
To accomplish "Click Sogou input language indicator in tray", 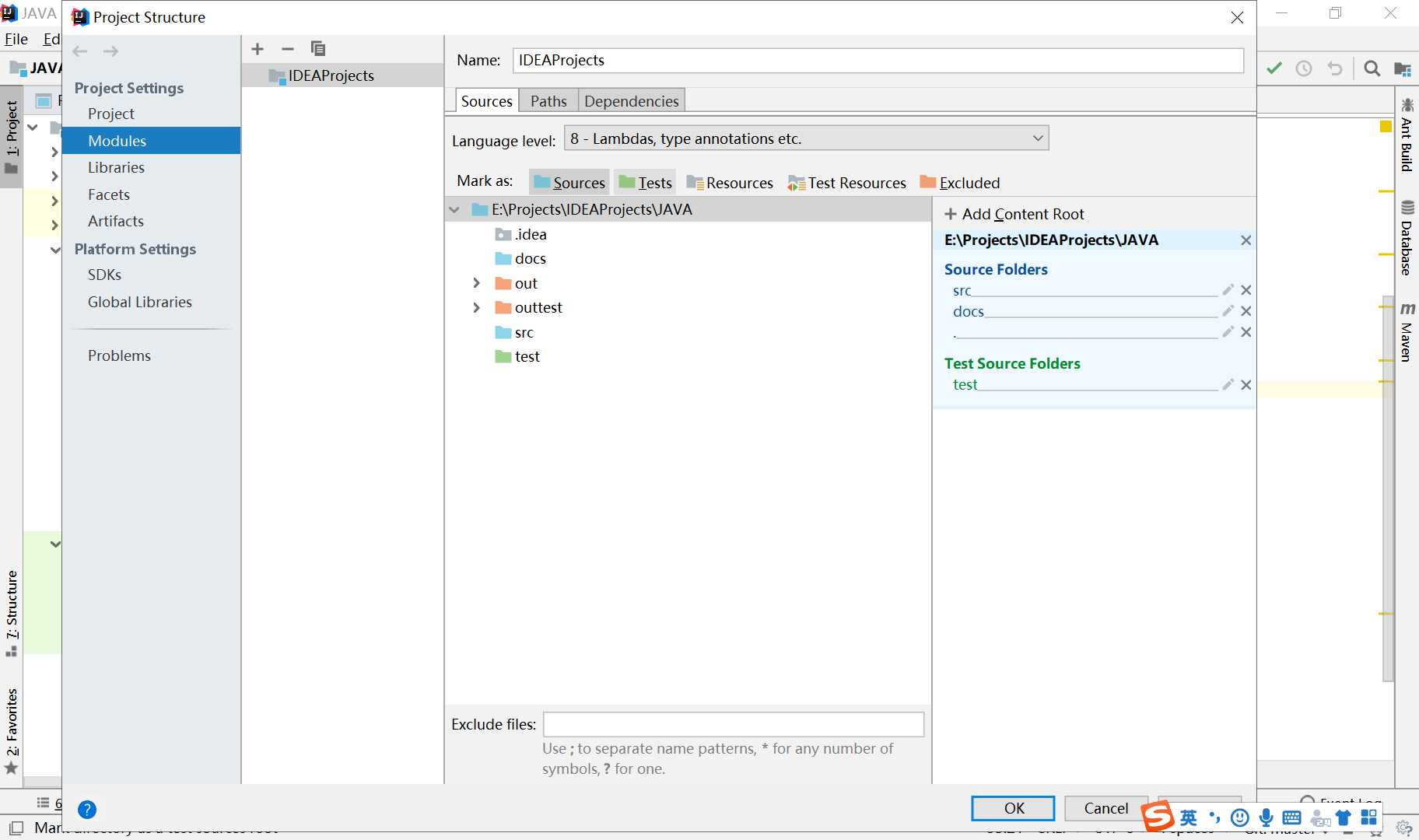I will point(1189,817).
